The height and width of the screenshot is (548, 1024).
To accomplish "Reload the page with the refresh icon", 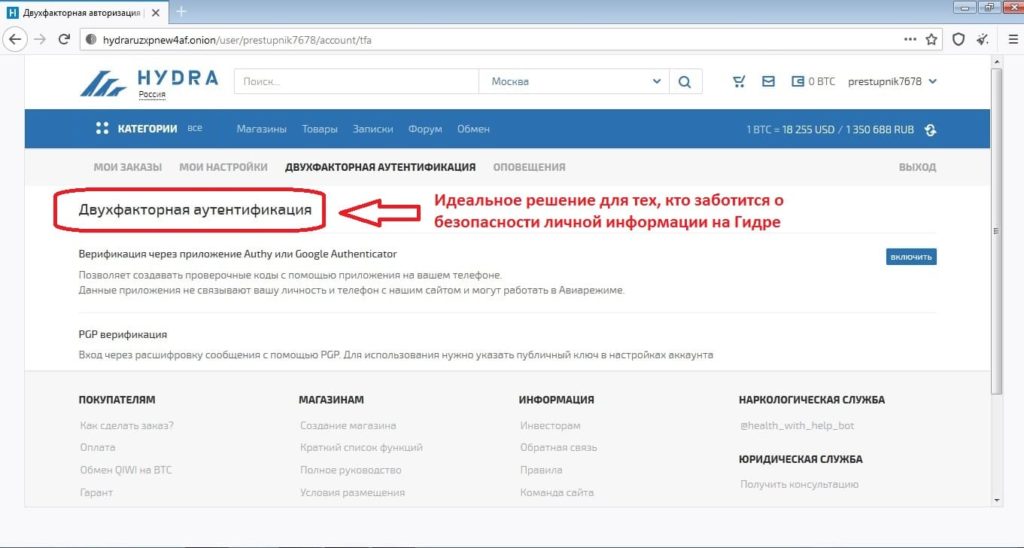I will [x=64, y=39].
